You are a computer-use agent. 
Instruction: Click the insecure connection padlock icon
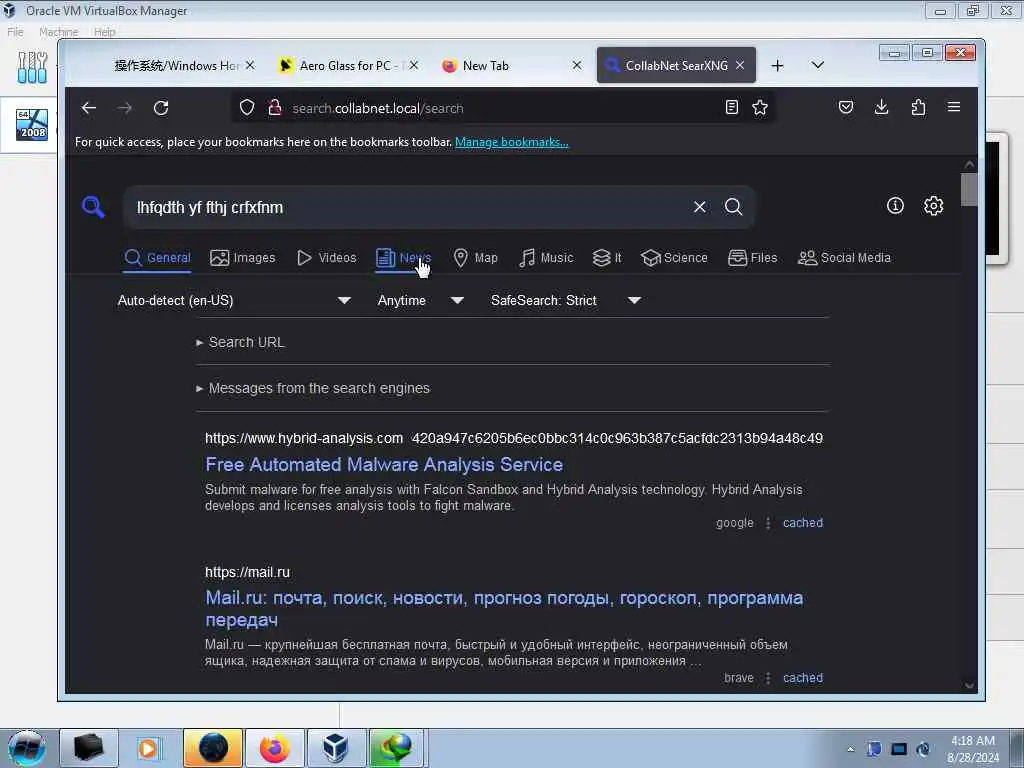[x=275, y=108]
